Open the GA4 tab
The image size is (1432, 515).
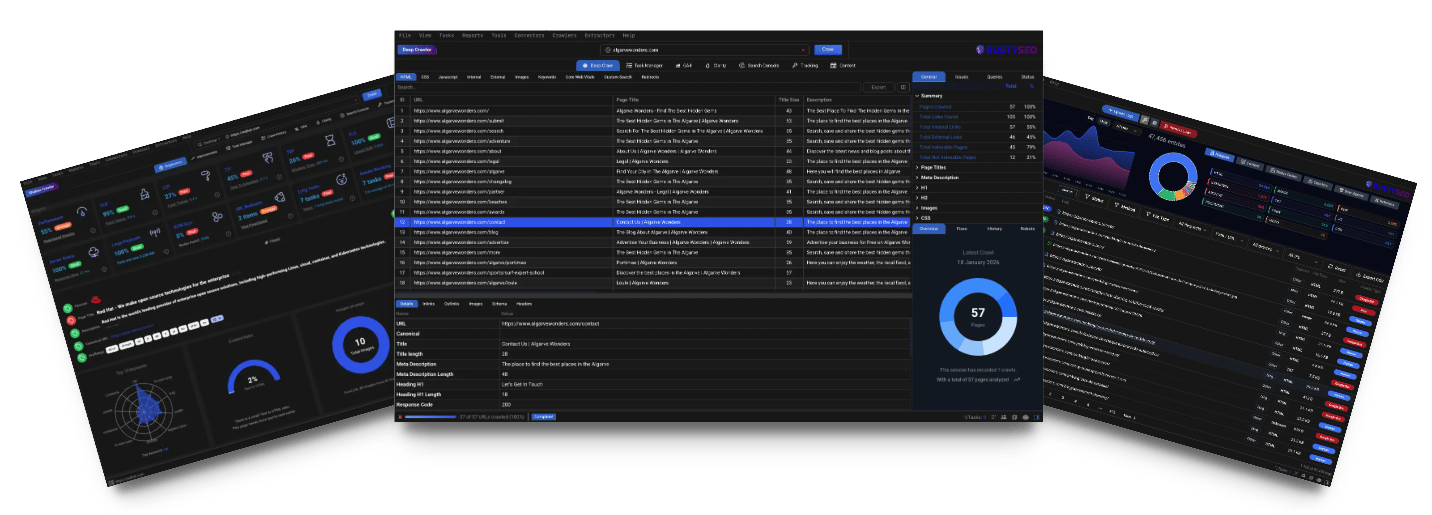tap(683, 65)
